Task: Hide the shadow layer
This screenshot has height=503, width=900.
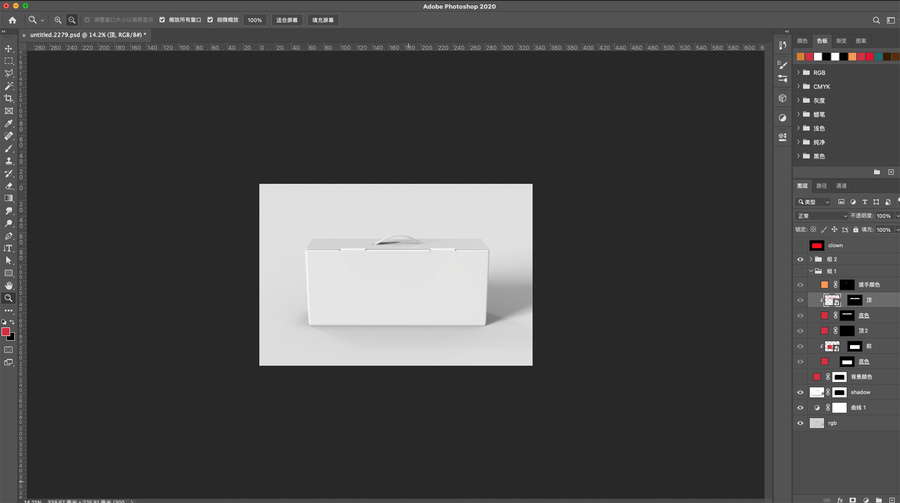Action: click(x=800, y=393)
